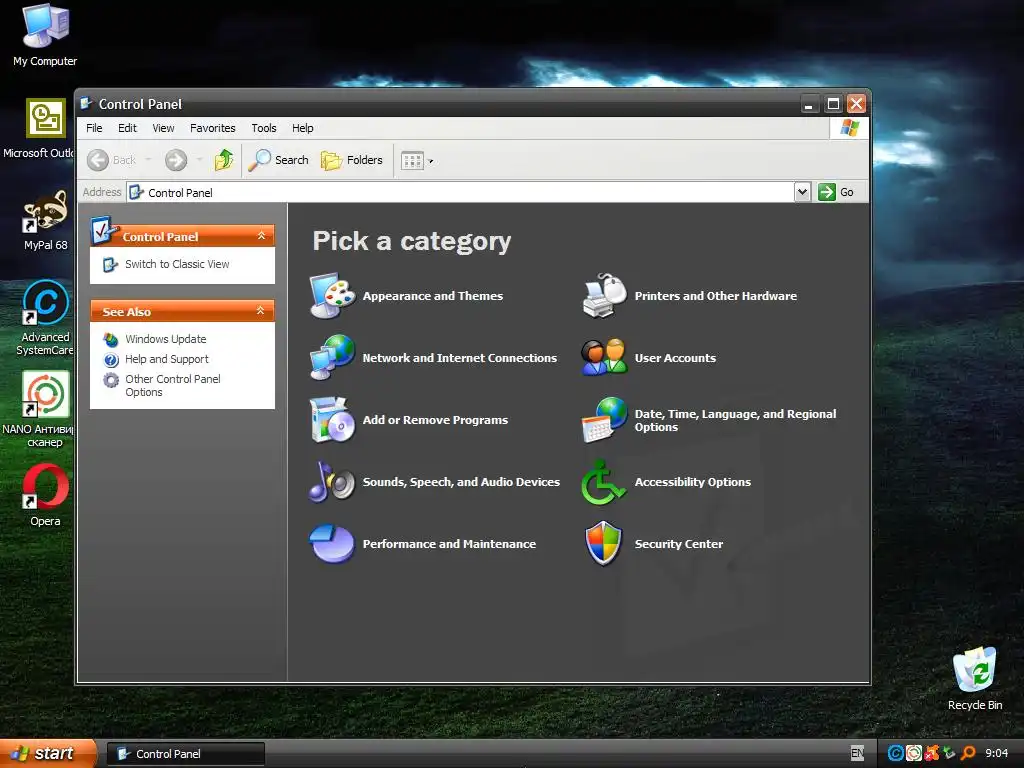The image size is (1024, 768).
Task: Expand the Address bar dropdown
Action: [803, 192]
